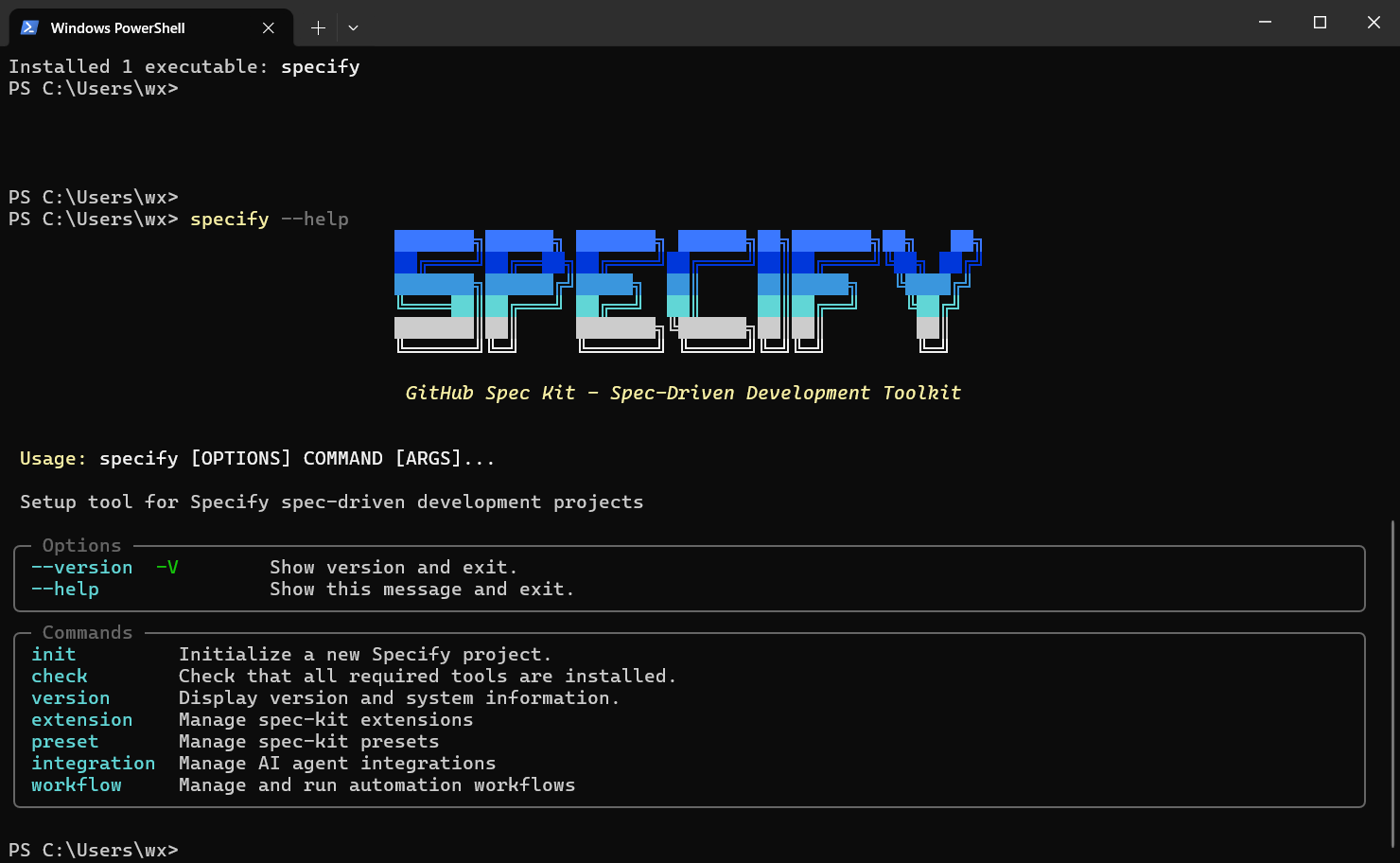This screenshot has width=1400, height=863.
Task: Click the 'integration' command name
Action: [x=93, y=763]
